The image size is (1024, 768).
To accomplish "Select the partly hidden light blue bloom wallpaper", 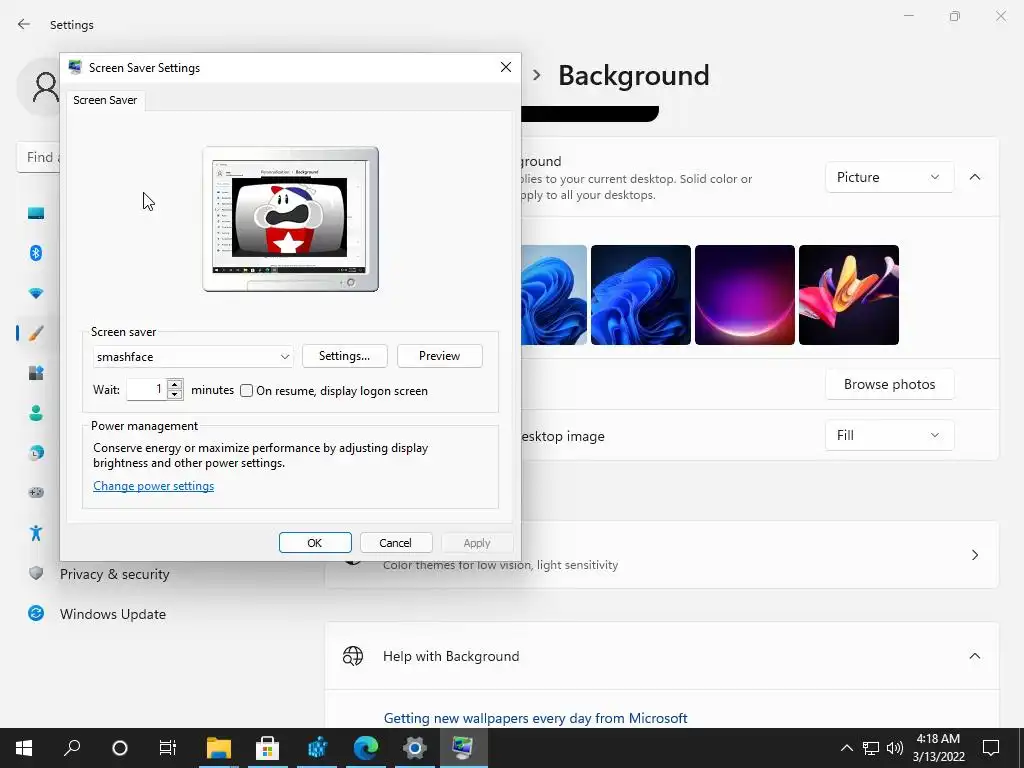I will coord(554,295).
